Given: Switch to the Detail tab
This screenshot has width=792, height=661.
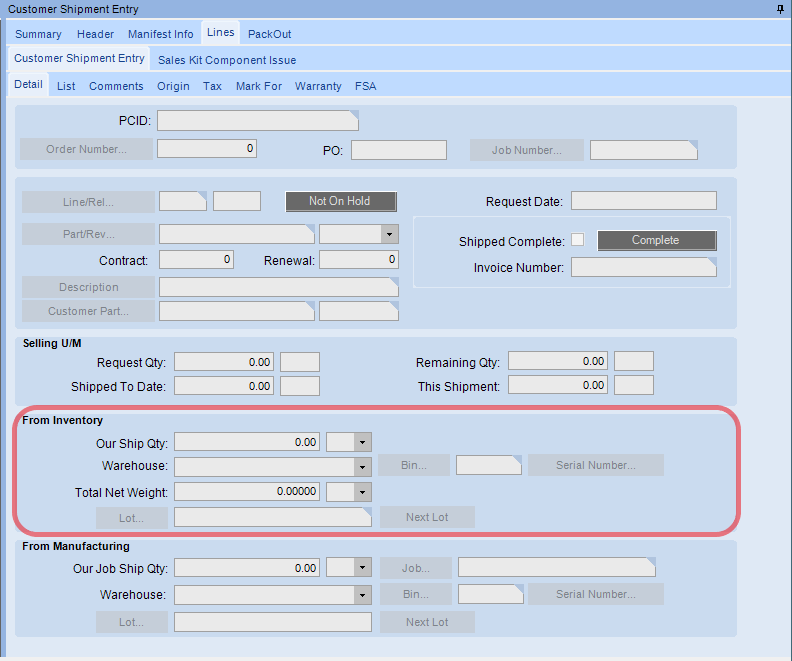Looking at the screenshot, I should (28, 84).
